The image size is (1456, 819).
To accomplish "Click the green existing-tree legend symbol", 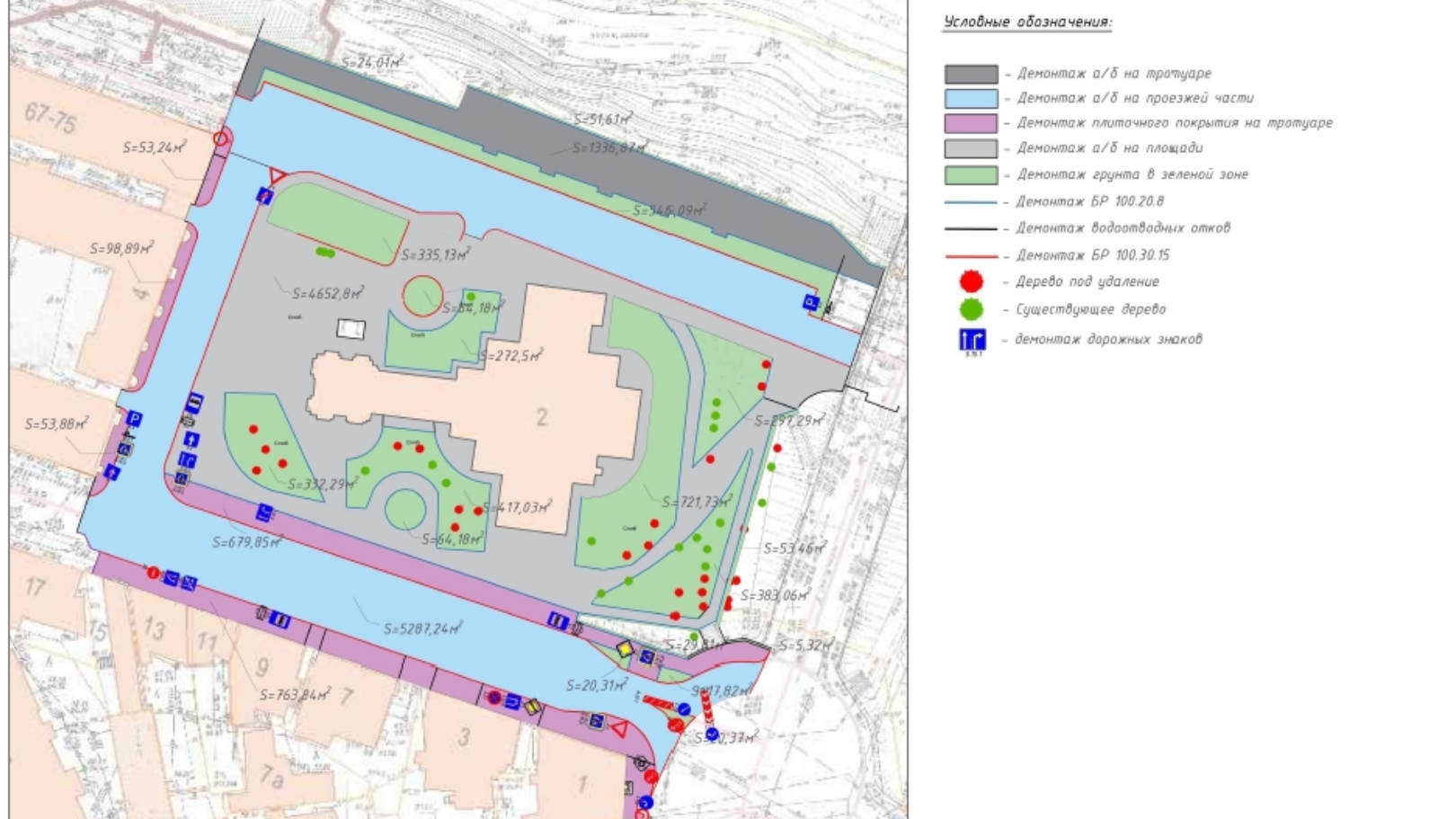I will tap(971, 310).
